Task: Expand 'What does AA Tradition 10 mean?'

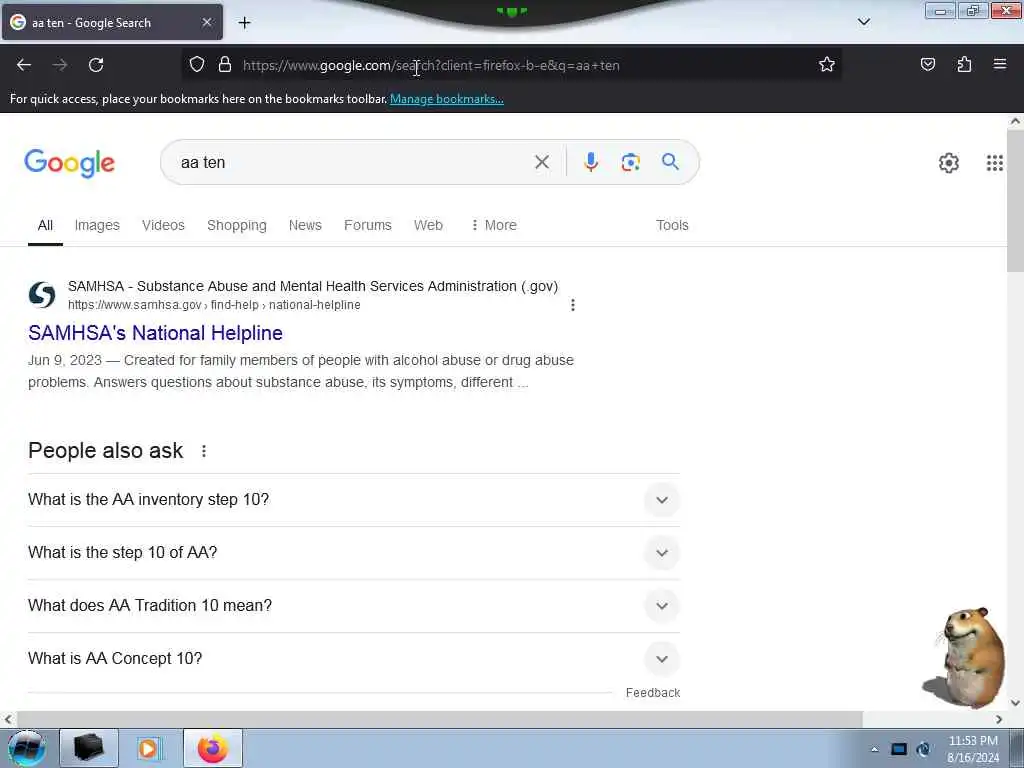Action: (354, 605)
